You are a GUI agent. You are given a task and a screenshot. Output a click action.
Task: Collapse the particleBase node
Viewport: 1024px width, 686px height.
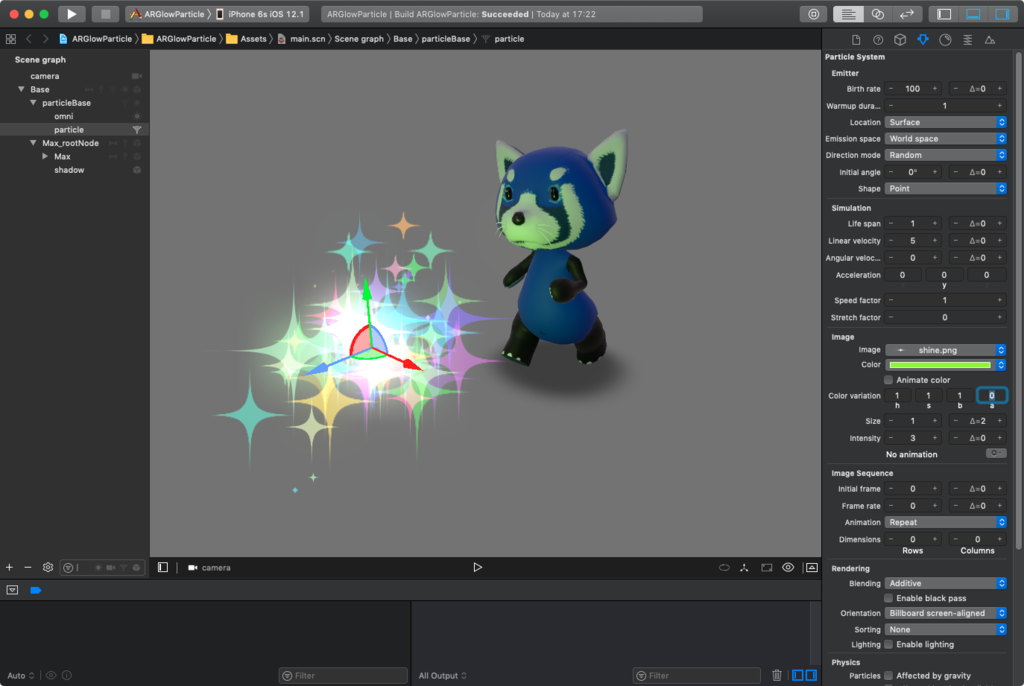33,103
